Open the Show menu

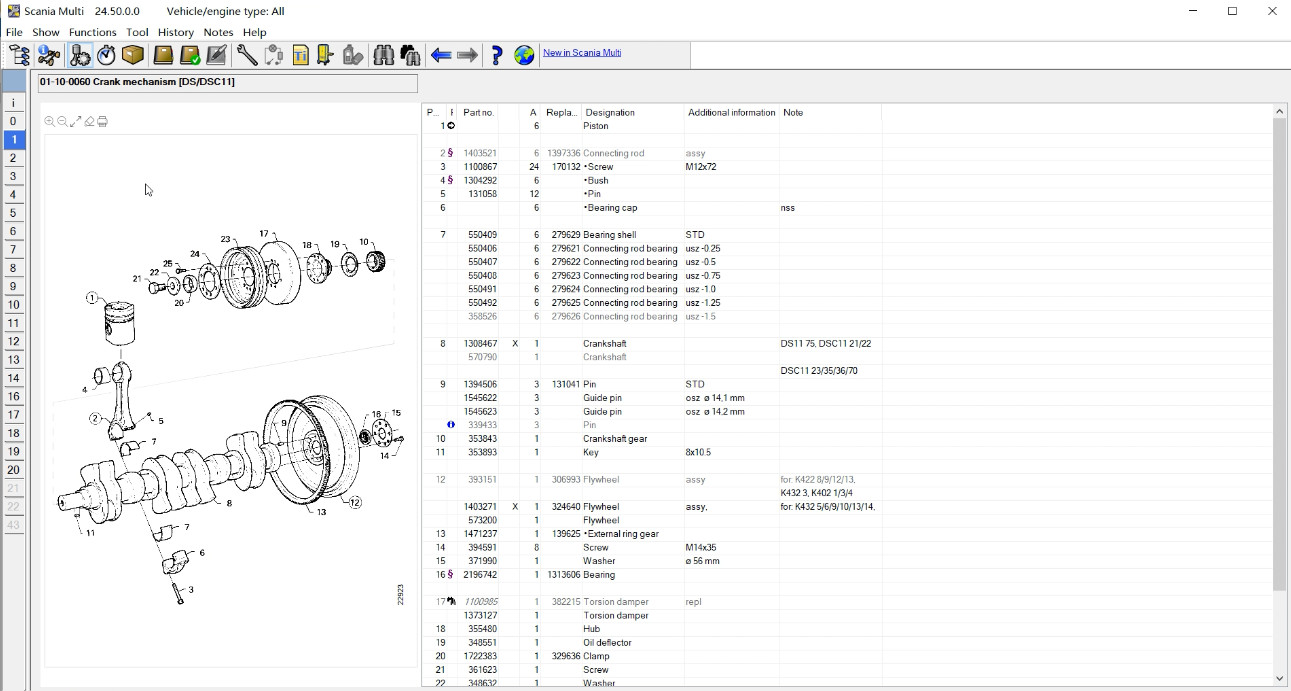(x=46, y=32)
